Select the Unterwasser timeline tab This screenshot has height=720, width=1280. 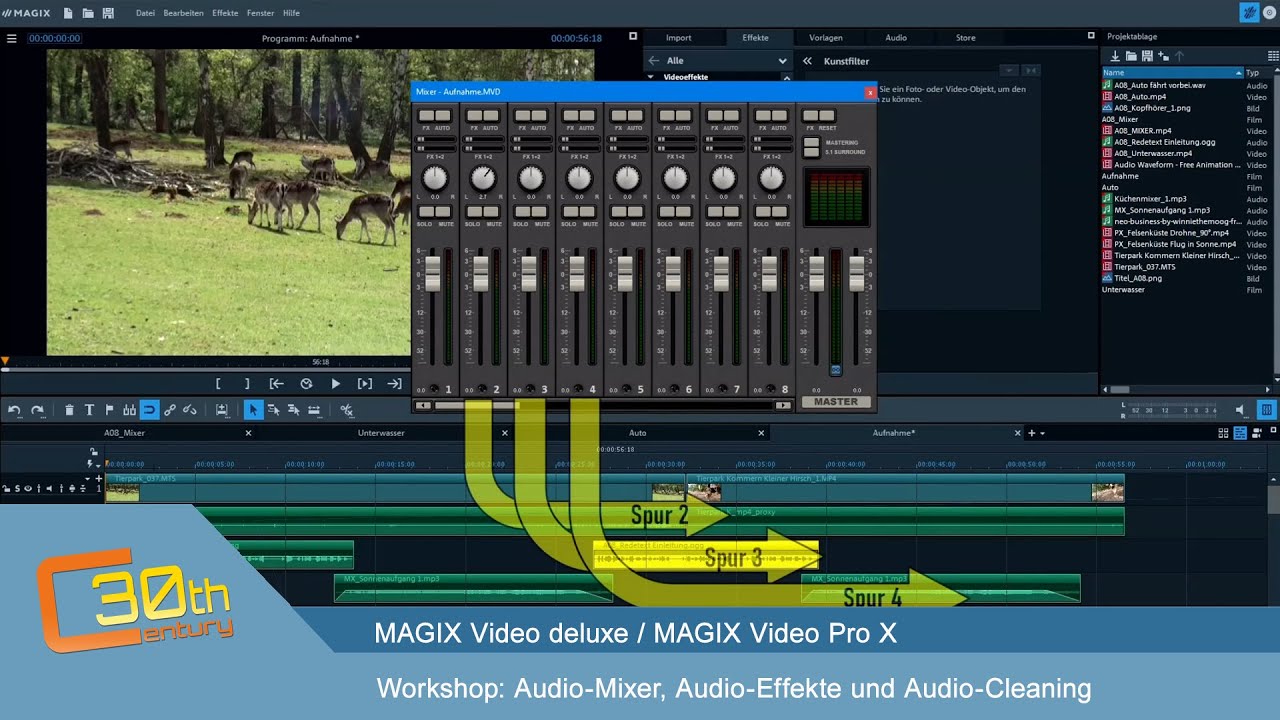(x=381, y=433)
